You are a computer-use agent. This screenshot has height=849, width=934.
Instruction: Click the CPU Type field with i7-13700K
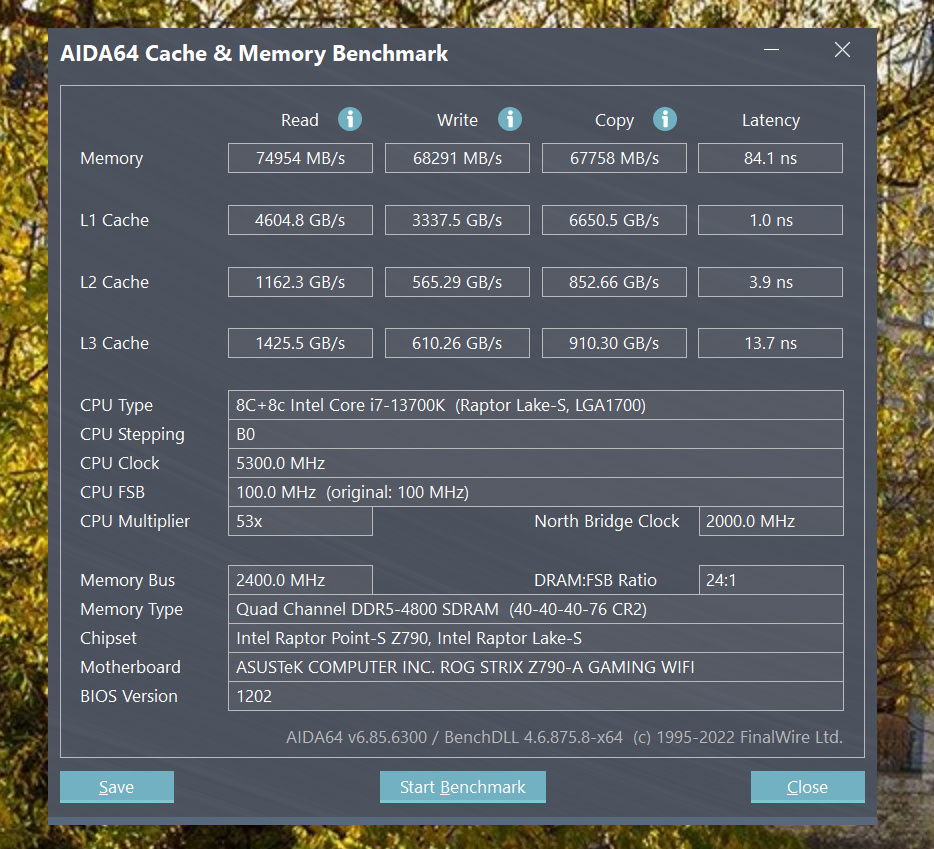coord(536,405)
